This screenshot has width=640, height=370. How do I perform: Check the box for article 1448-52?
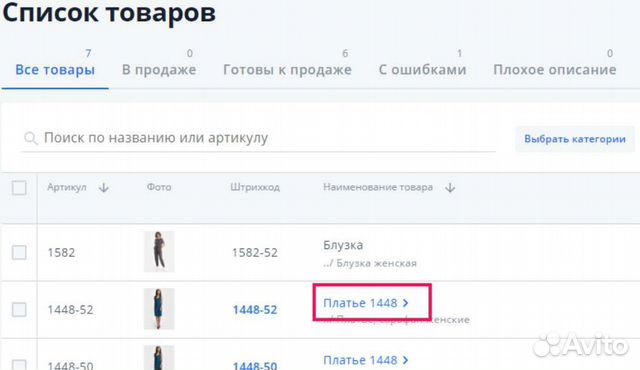tap(19, 310)
